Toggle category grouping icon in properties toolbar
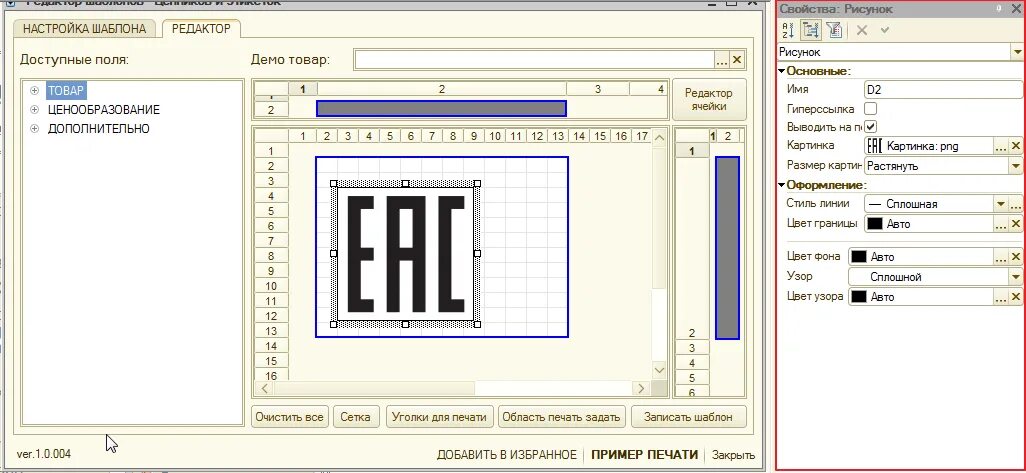Image resolution: width=1026 pixels, height=473 pixels. tap(811, 29)
